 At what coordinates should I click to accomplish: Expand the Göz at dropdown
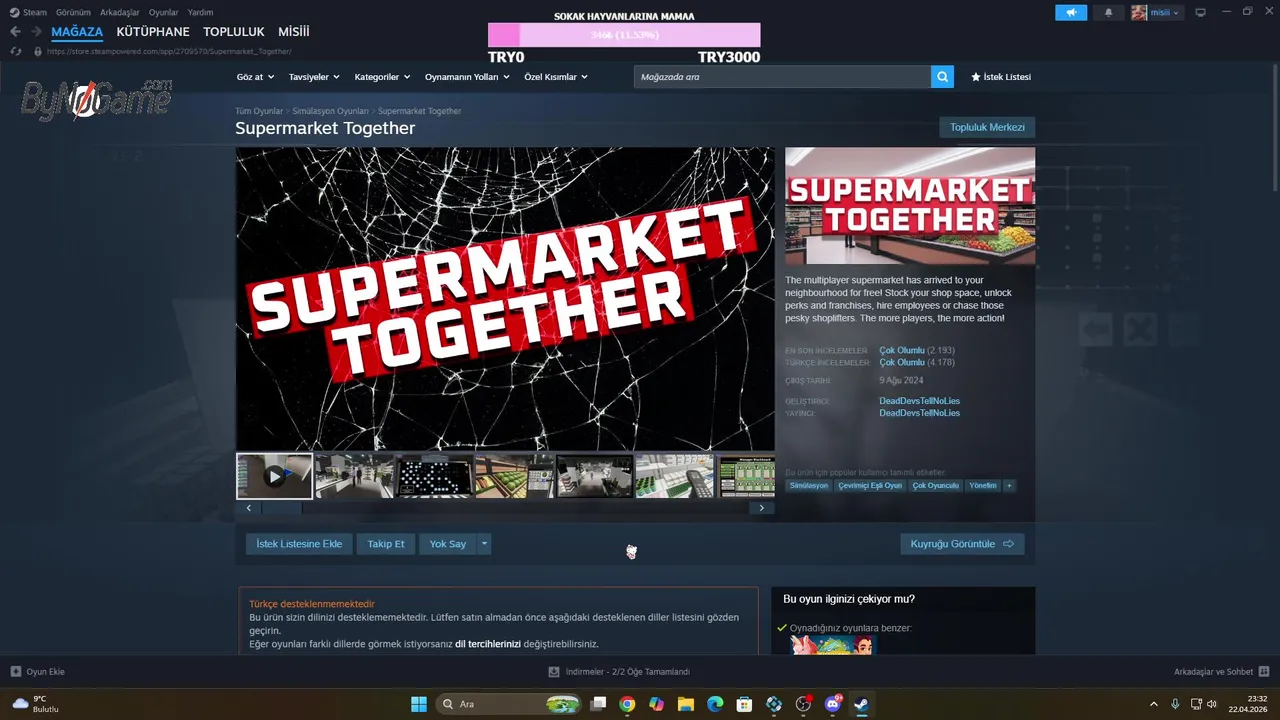tap(255, 77)
